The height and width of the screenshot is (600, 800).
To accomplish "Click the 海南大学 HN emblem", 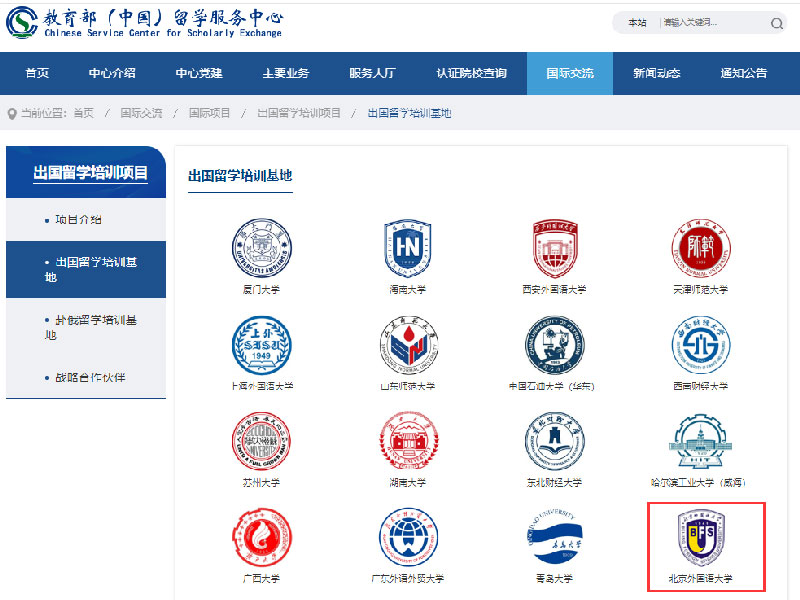I will click(405, 250).
